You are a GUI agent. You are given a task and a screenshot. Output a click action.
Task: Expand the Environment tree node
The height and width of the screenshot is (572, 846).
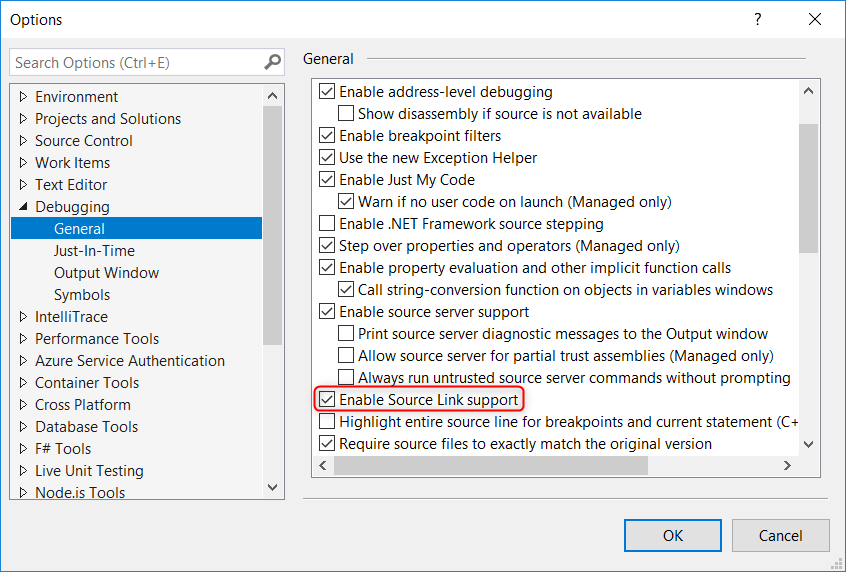(x=23, y=97)
